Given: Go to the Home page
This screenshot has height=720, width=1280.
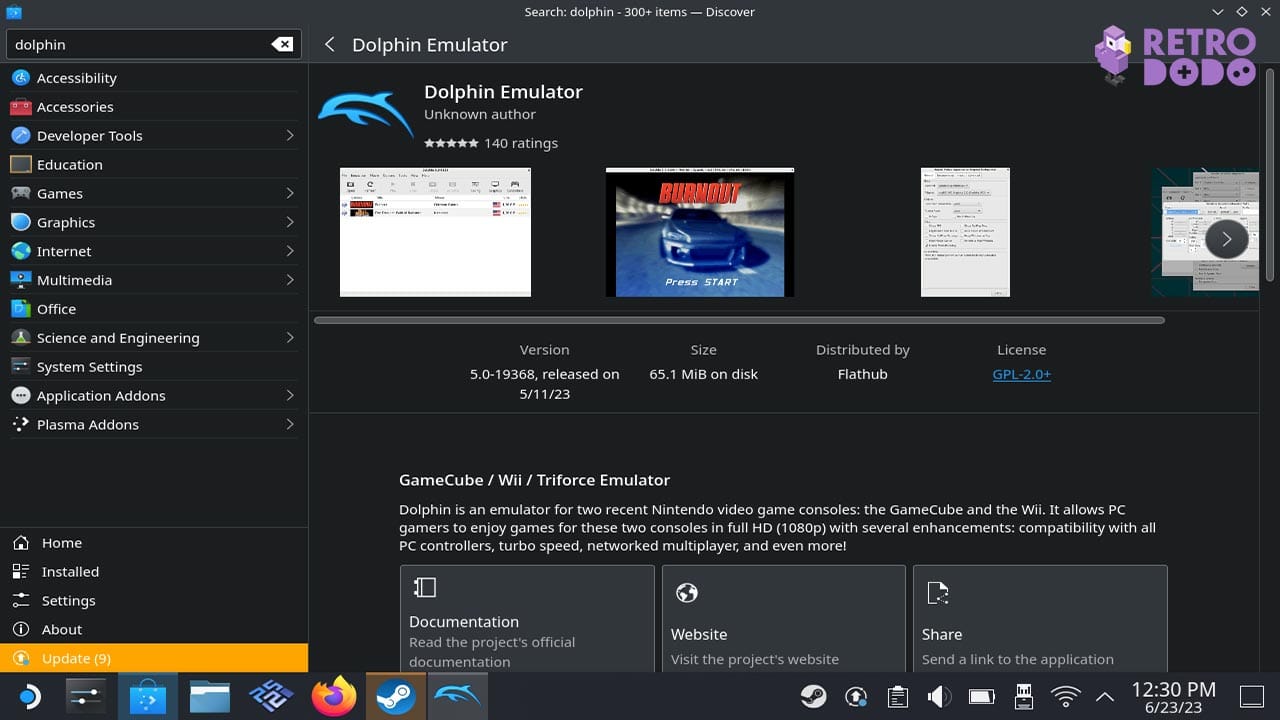Looking at the screenshot, I should [154, 543].
